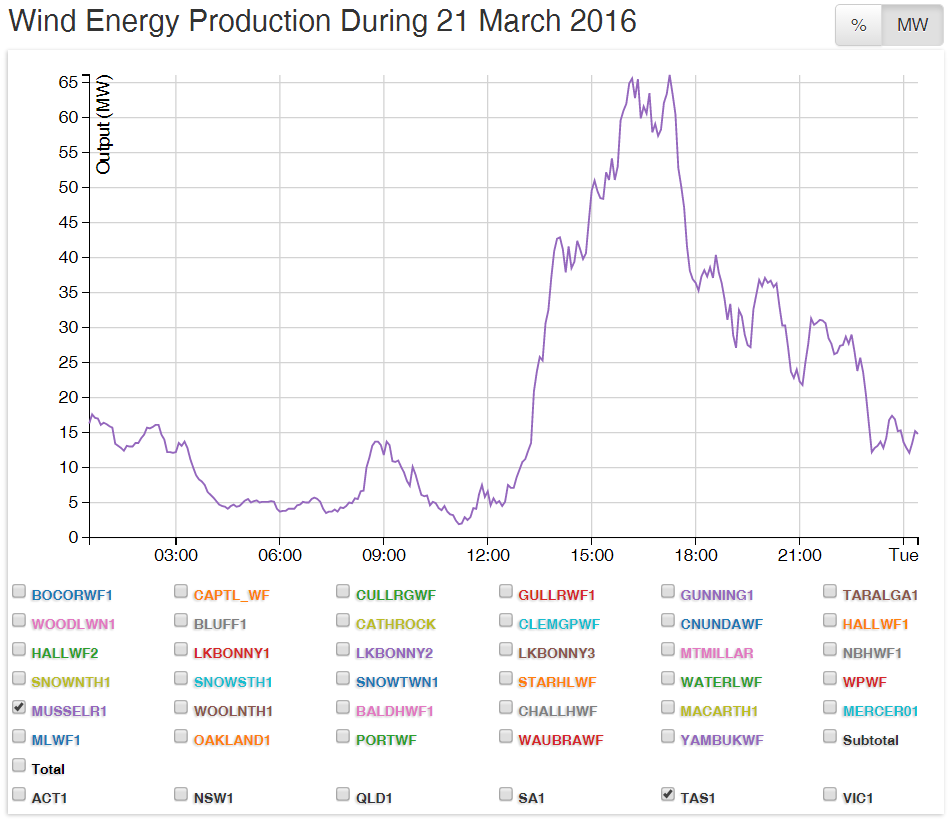This screenshot has width=948, height=822.
Task: Switch chart units to percent
Action: coord(858,26)
